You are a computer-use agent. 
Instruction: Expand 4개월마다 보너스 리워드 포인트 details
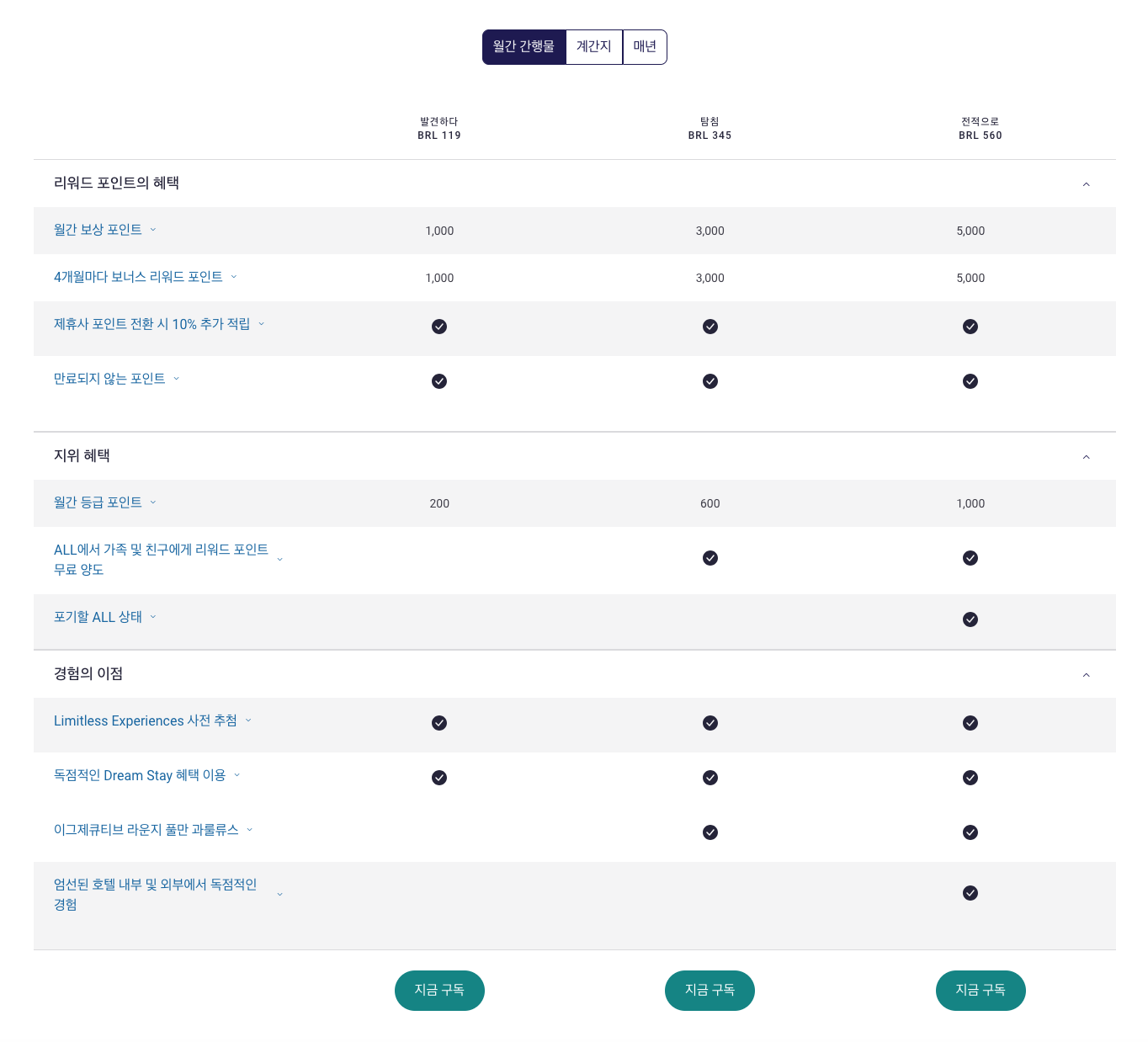[146, 277]
